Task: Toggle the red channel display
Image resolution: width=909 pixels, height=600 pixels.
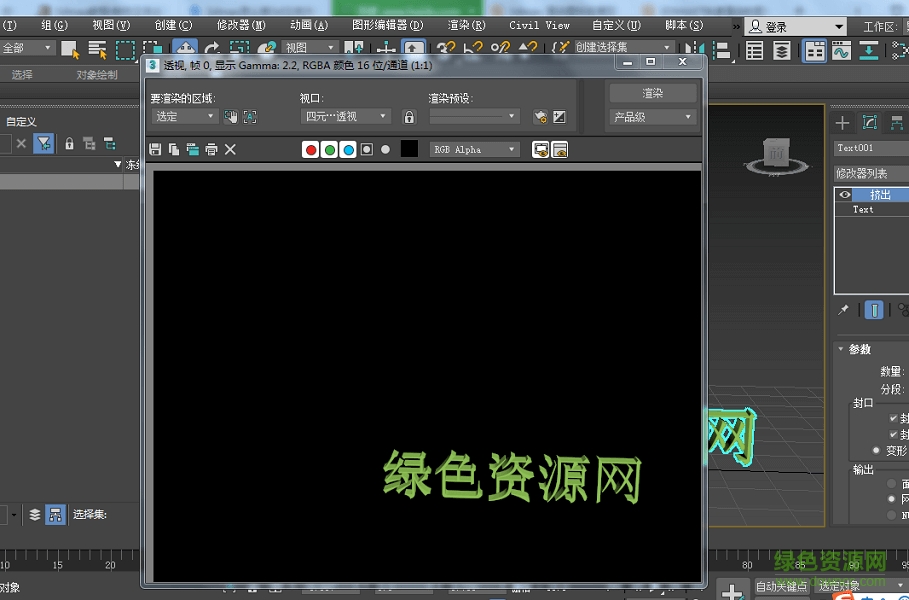Action: click(311, 149)
